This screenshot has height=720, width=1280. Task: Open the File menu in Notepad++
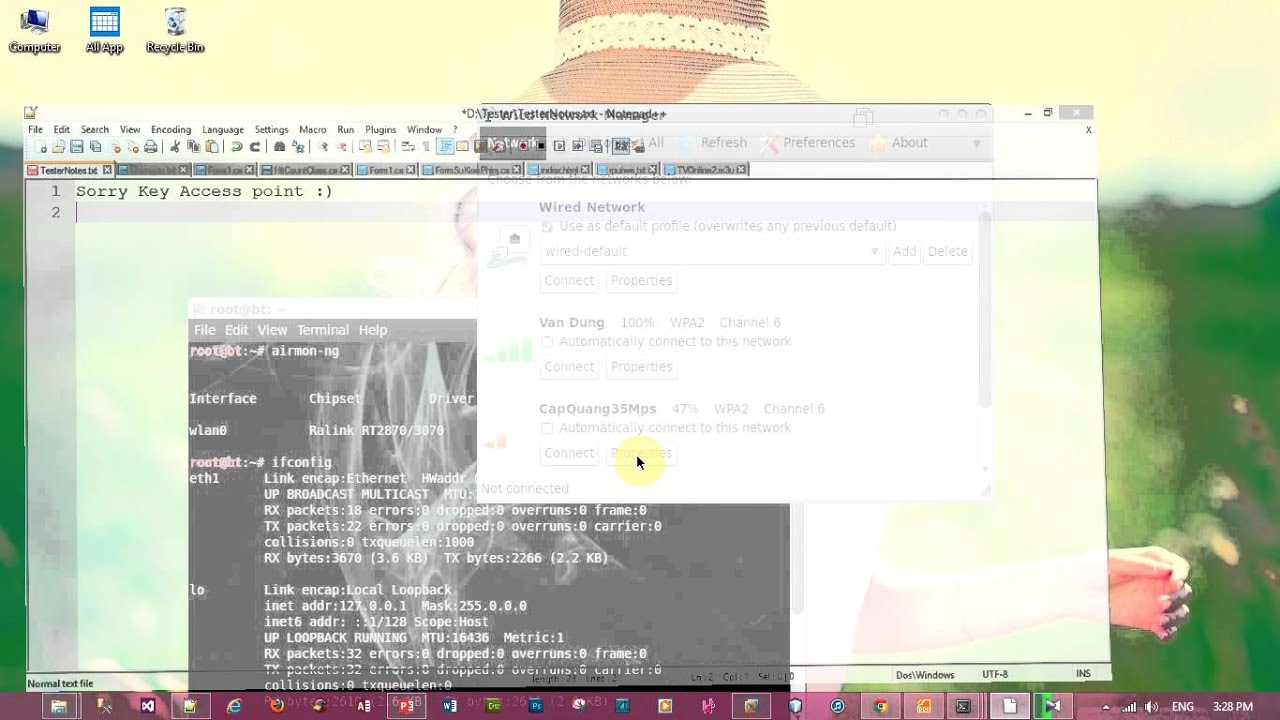(35, 130)
